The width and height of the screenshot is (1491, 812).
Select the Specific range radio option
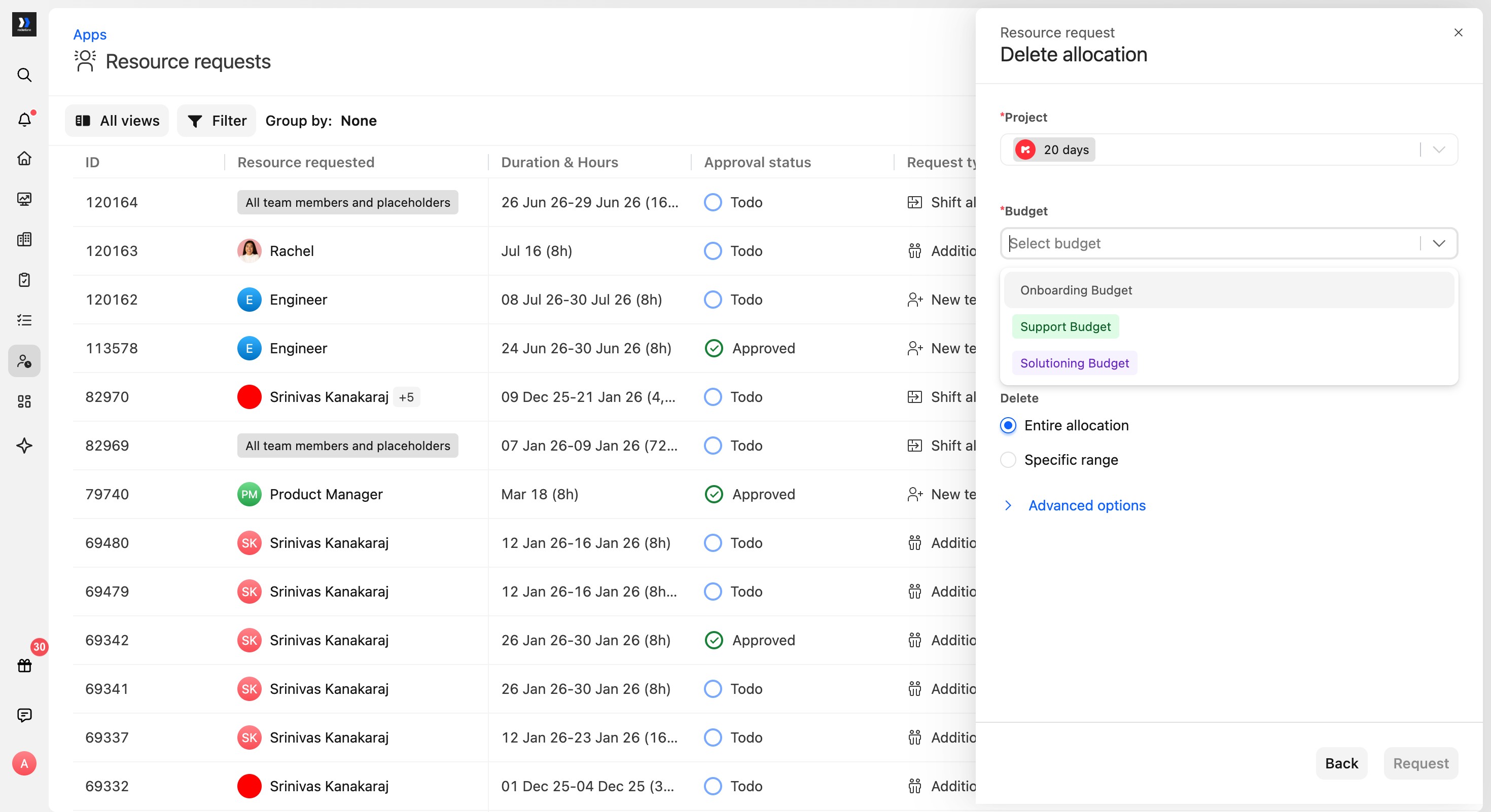1008,460
